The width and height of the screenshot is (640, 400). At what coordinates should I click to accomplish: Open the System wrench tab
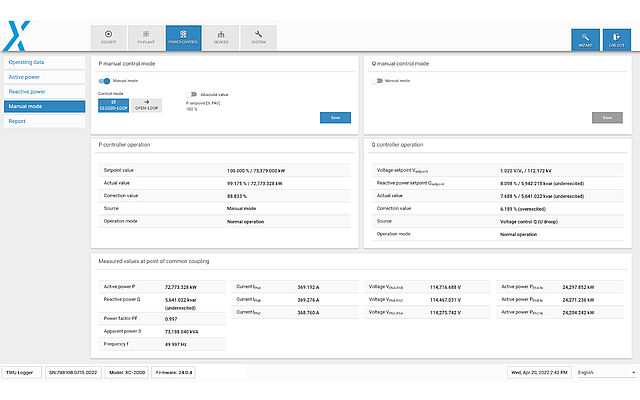click(x=258, y=38)
